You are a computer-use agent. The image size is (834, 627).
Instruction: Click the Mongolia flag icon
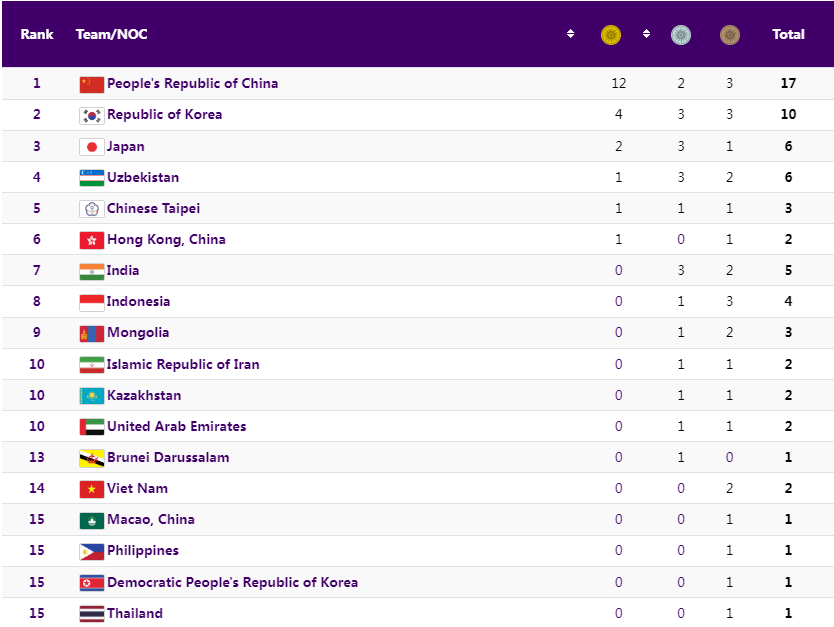pyautogui.click(x=91, y=333)
